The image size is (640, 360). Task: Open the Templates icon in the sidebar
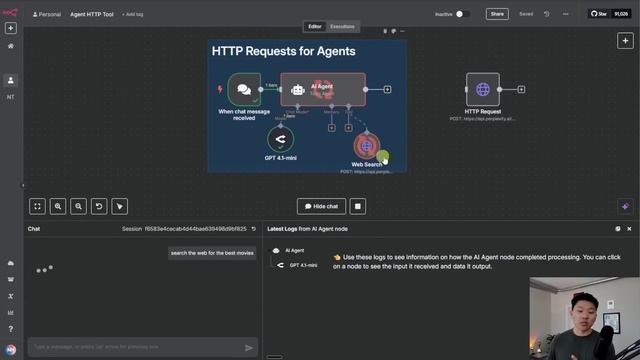pyautogui.click(x=11, y=280)
